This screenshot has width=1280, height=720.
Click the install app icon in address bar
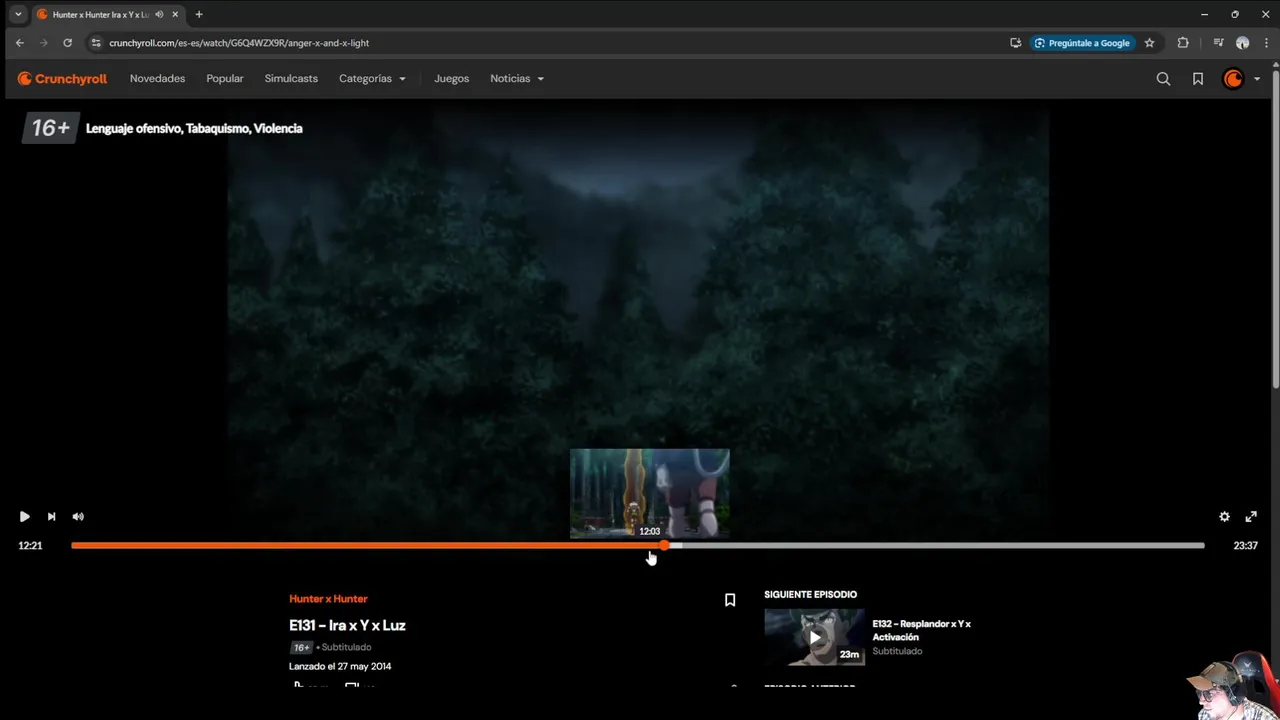pos(1016,43)
